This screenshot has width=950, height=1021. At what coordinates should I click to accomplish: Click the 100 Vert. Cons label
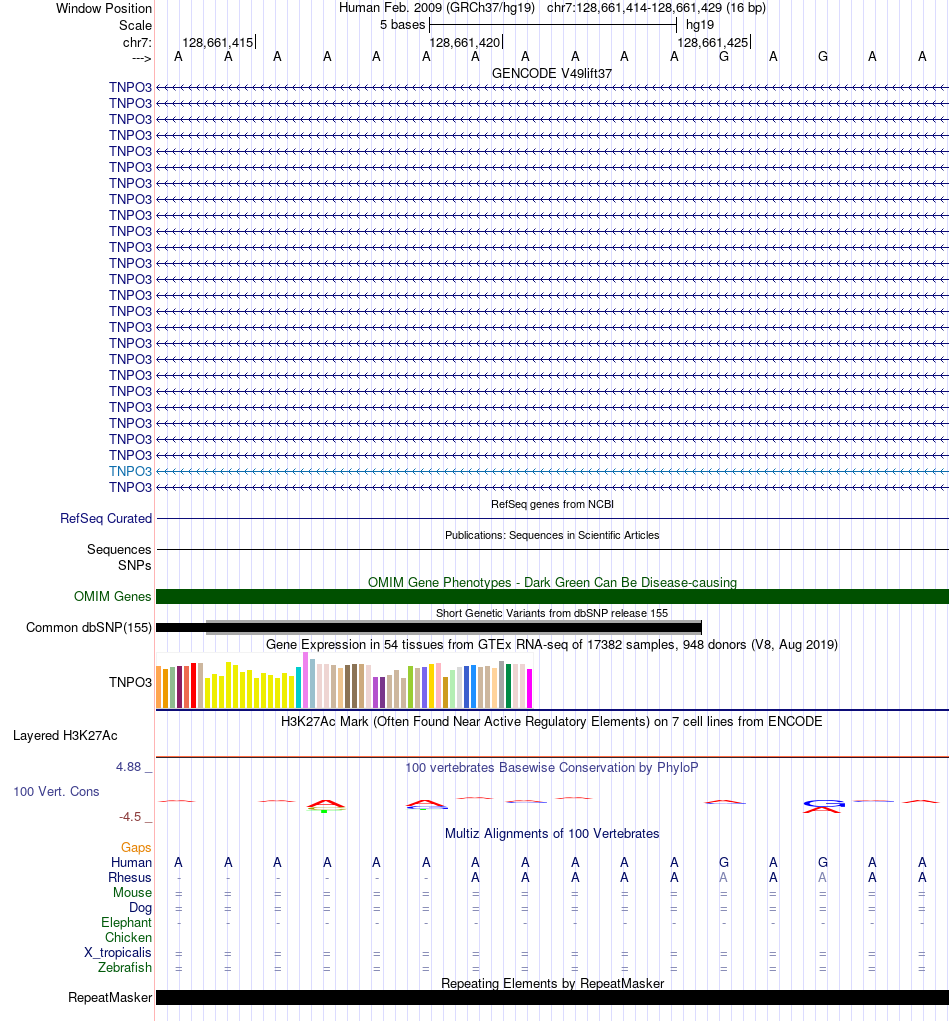(x=56, y=791)
